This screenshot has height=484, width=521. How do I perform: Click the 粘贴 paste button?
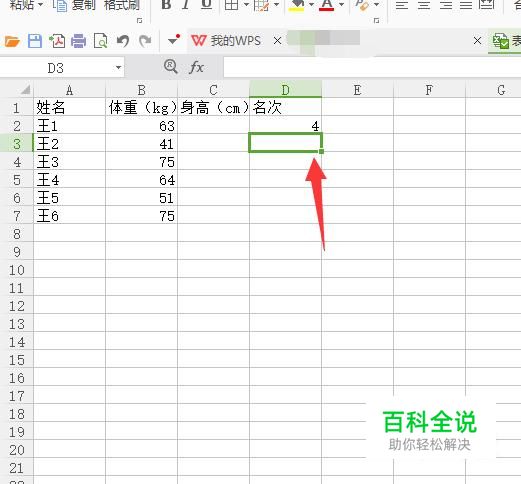26,5
